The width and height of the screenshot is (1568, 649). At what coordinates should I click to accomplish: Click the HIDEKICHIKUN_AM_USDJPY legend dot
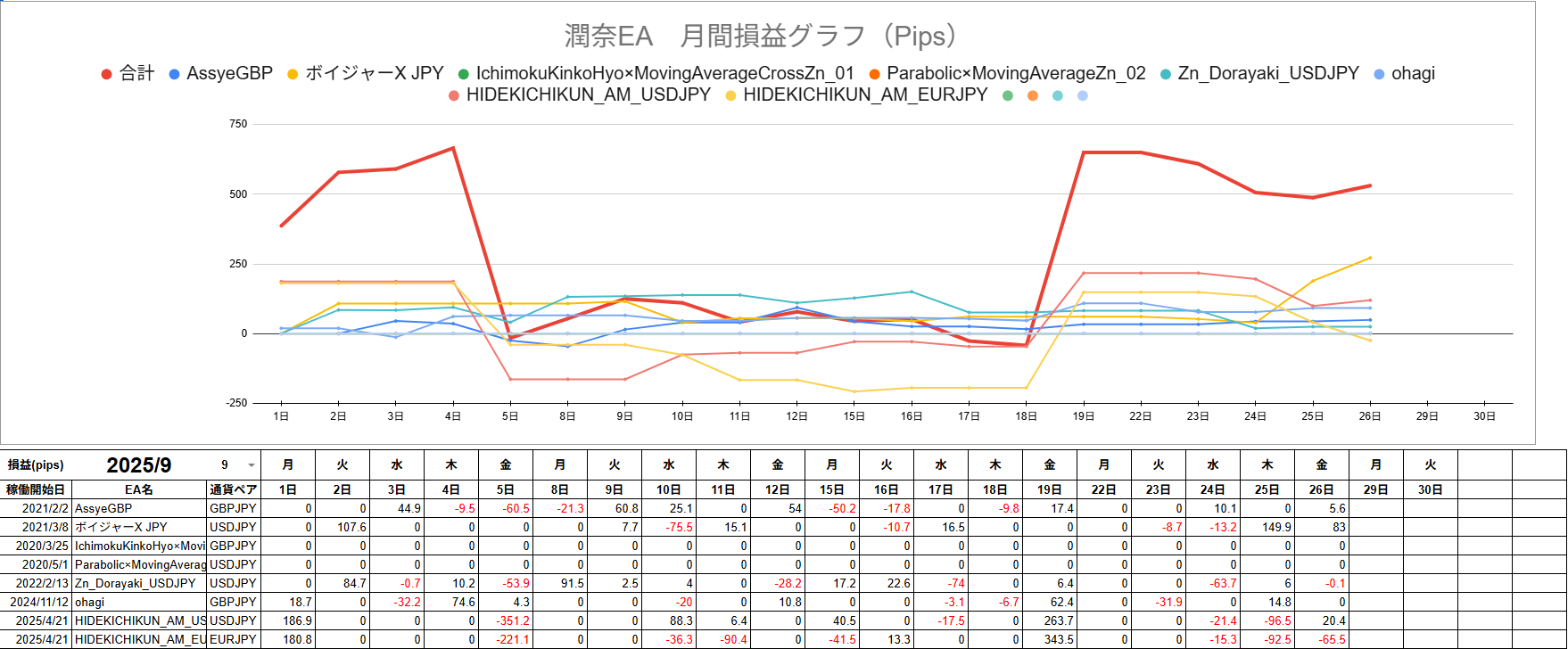click(454, 96)
